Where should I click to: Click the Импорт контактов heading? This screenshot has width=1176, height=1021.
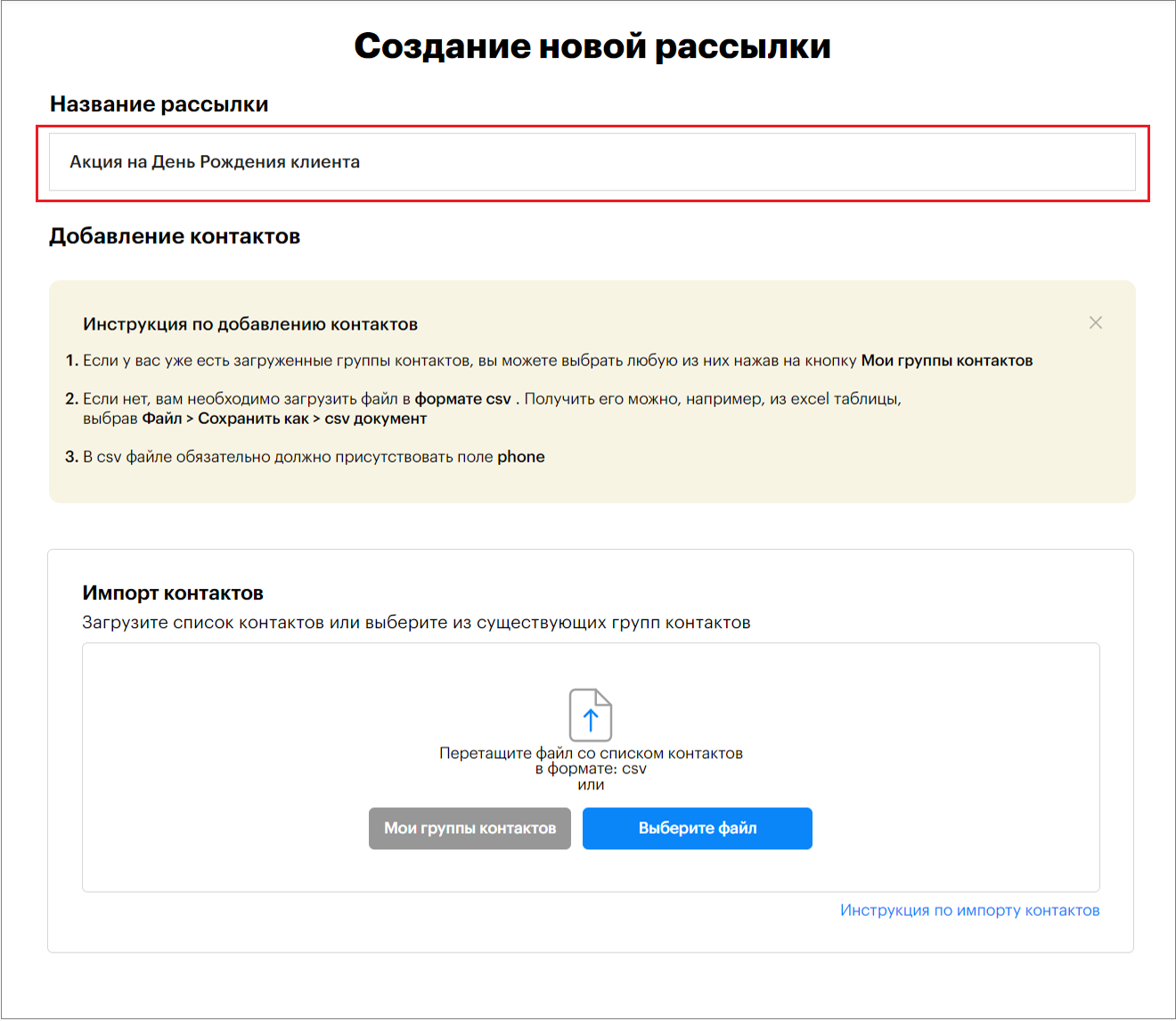tap(173, 593)
